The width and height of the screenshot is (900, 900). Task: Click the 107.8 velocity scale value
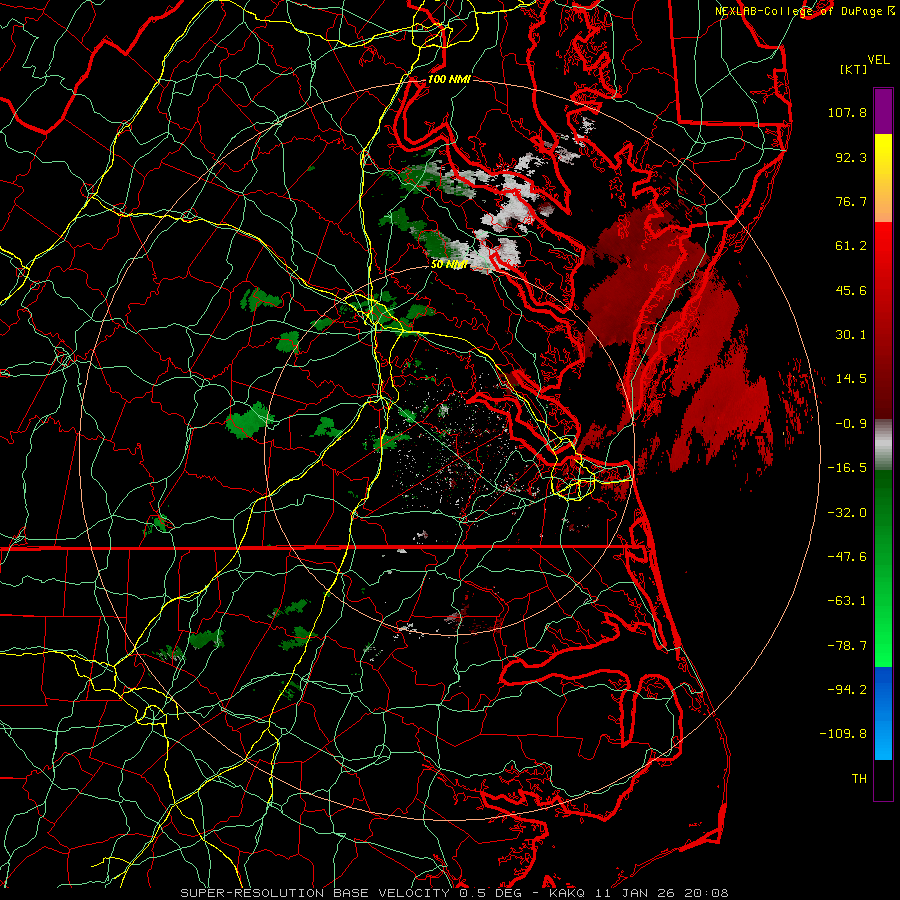point(847,112)
